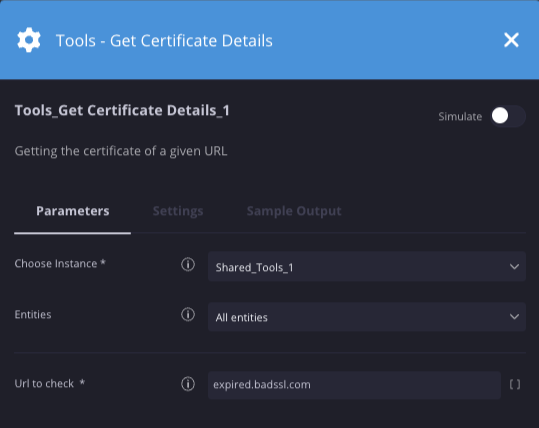View the Sample Output tab
Image resolution: width=539 pixels, height=428 pixels.
pyautogui.click(x=294, y=211)
